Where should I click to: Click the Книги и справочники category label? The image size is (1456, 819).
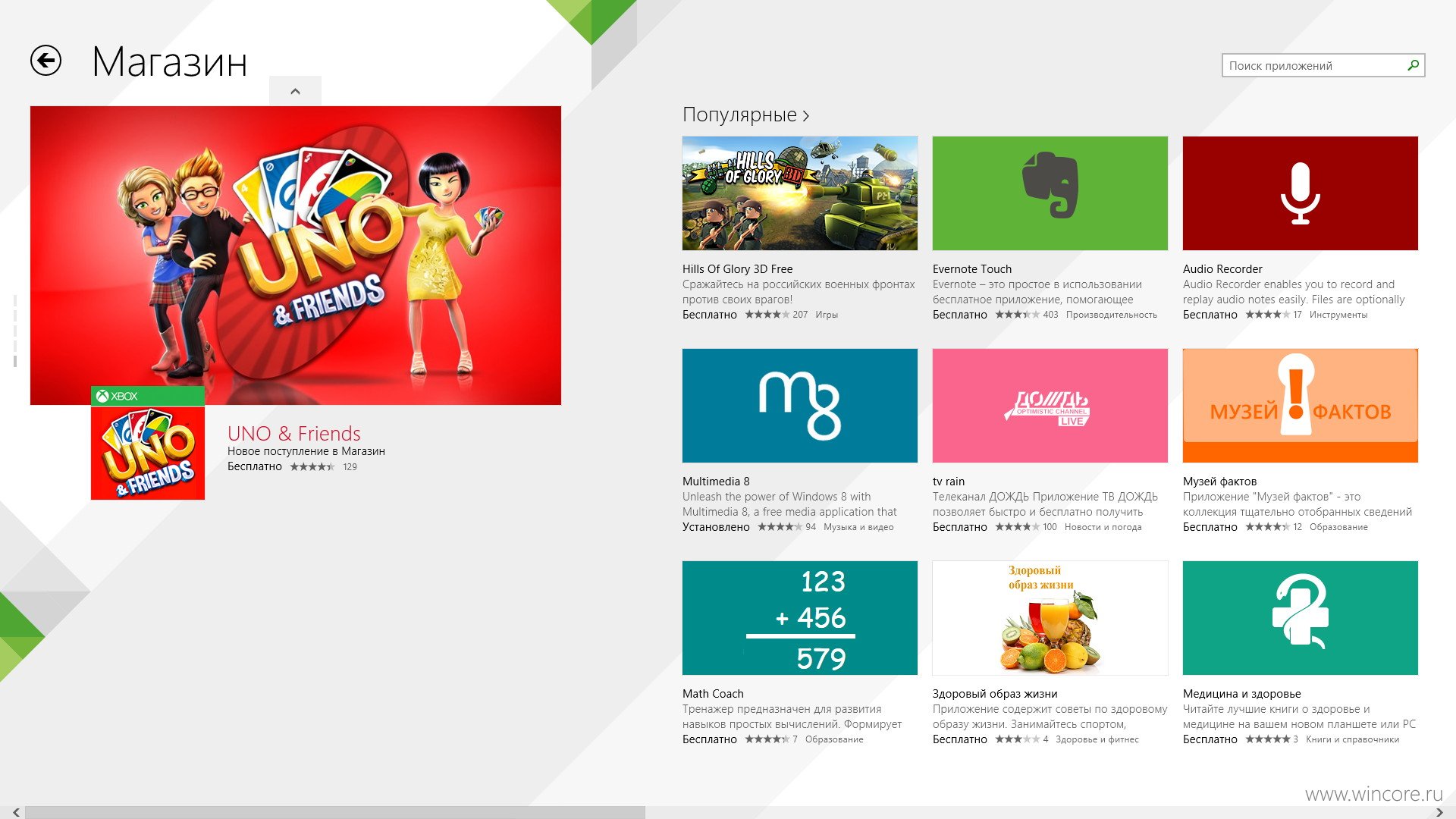(x=1352, y=739)
